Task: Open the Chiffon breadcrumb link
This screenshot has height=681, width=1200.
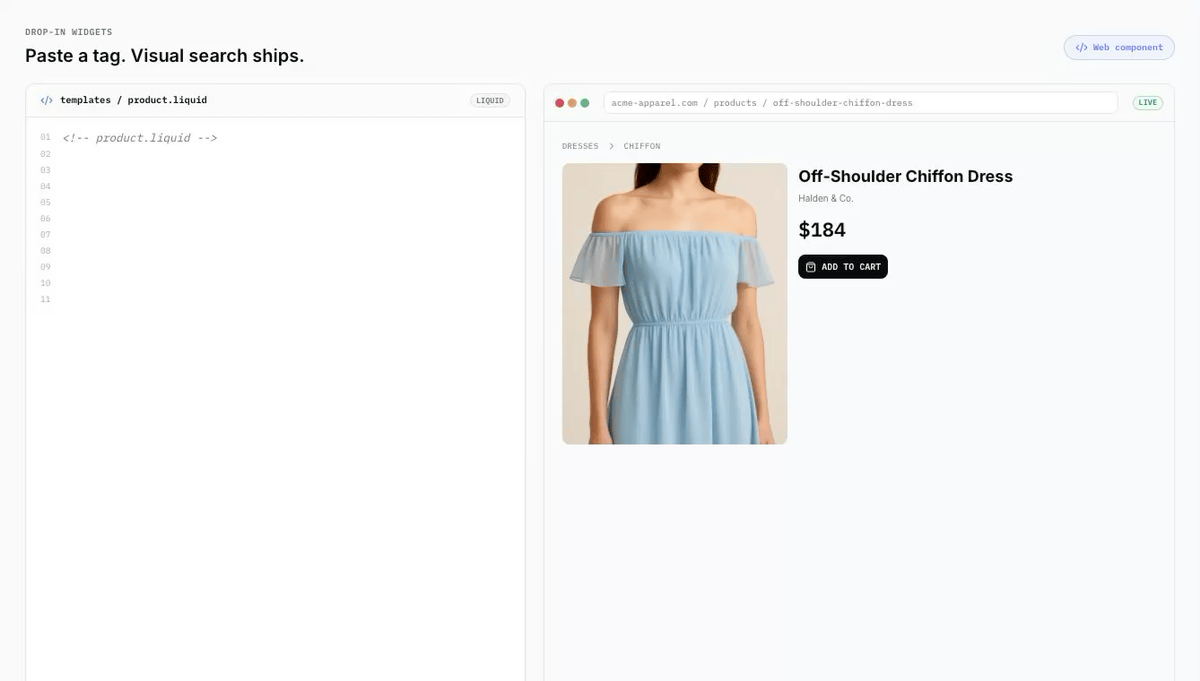Action: (x=642, y=146)
